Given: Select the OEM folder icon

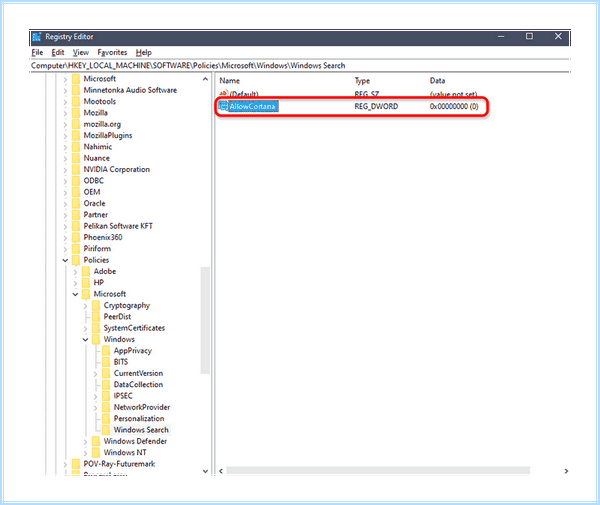Looking at the screenshot, I should tap(76, 192).
